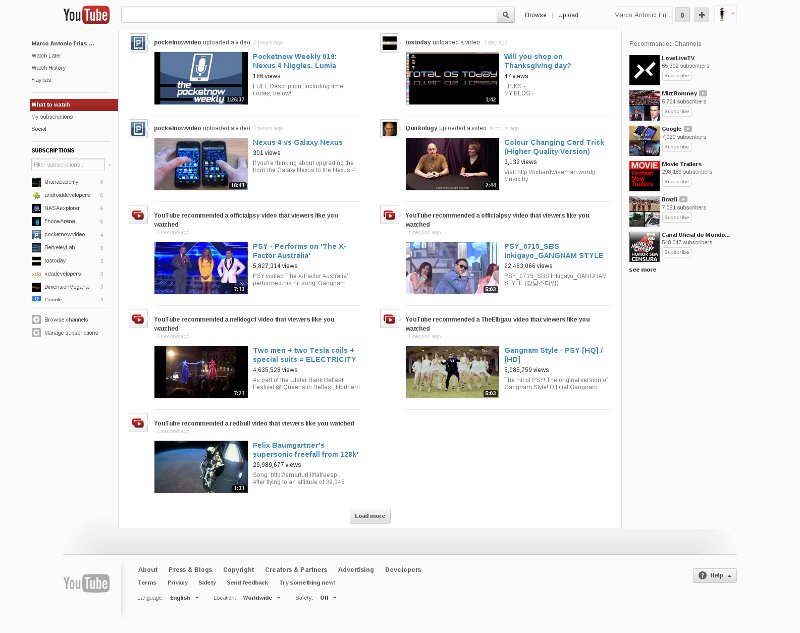Expand the Help menu button in the footer
The height and width of the screenshot is (633, 800).
(x=714, y=575)
